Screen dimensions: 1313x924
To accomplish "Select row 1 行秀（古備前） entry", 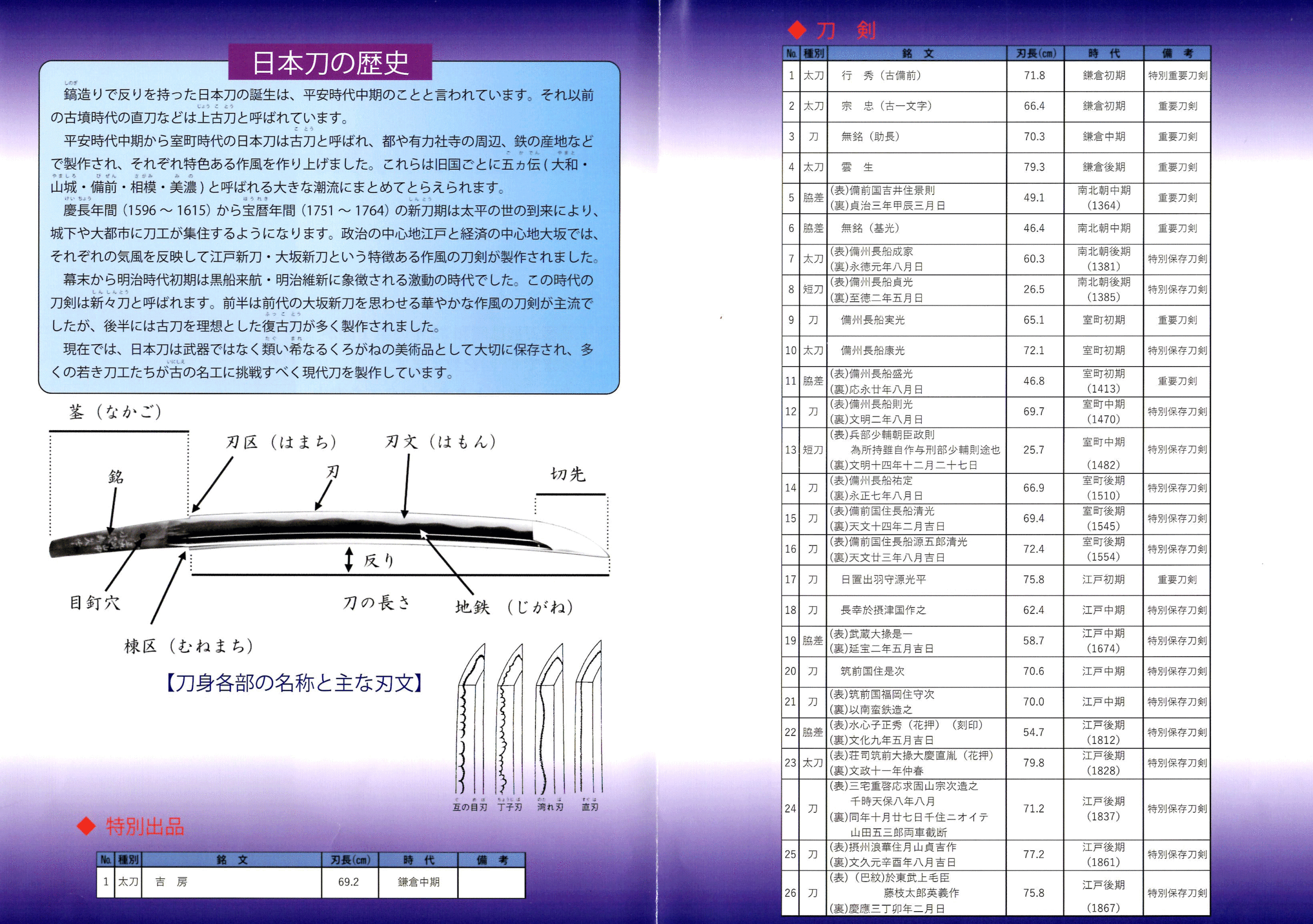I will pyautogui.click(x=881, y=75).
